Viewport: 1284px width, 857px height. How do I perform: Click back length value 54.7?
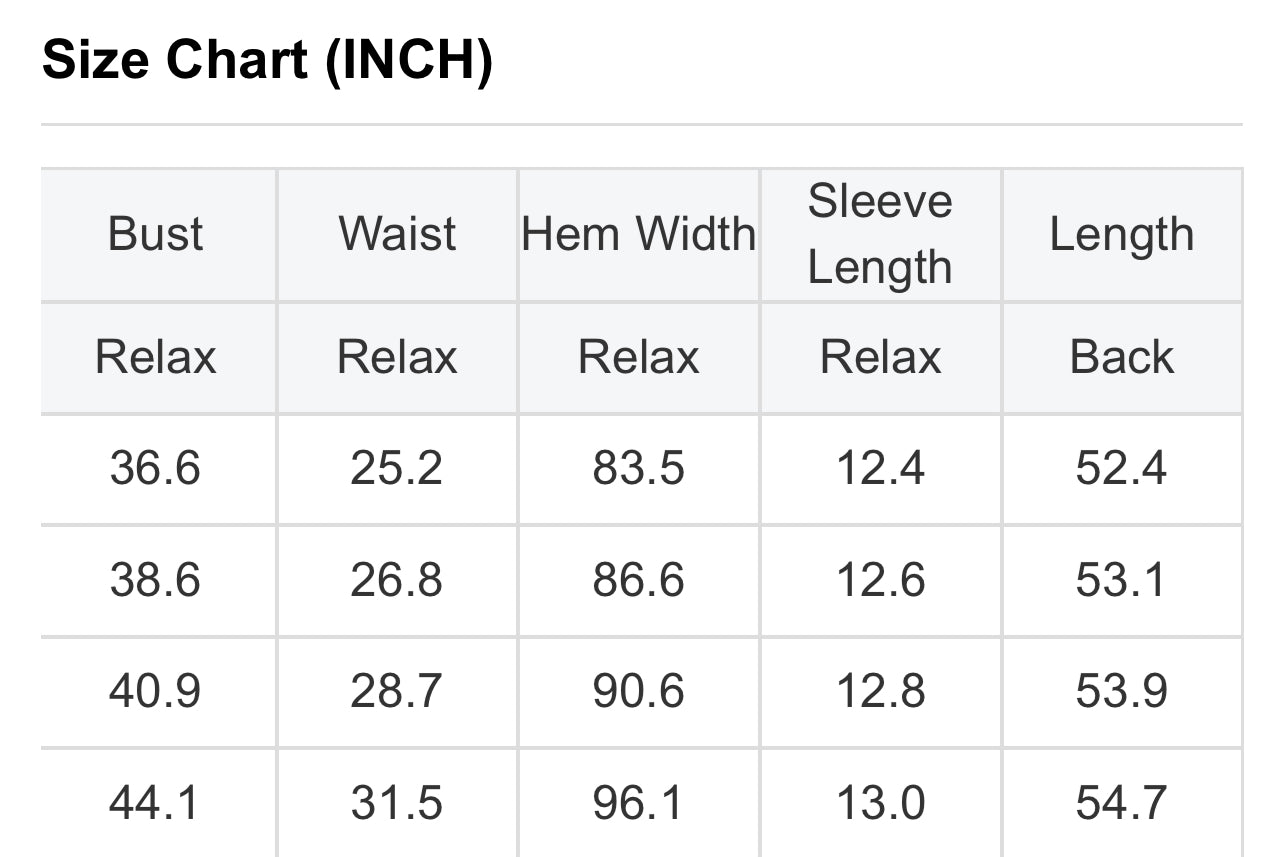point(1122,804)
